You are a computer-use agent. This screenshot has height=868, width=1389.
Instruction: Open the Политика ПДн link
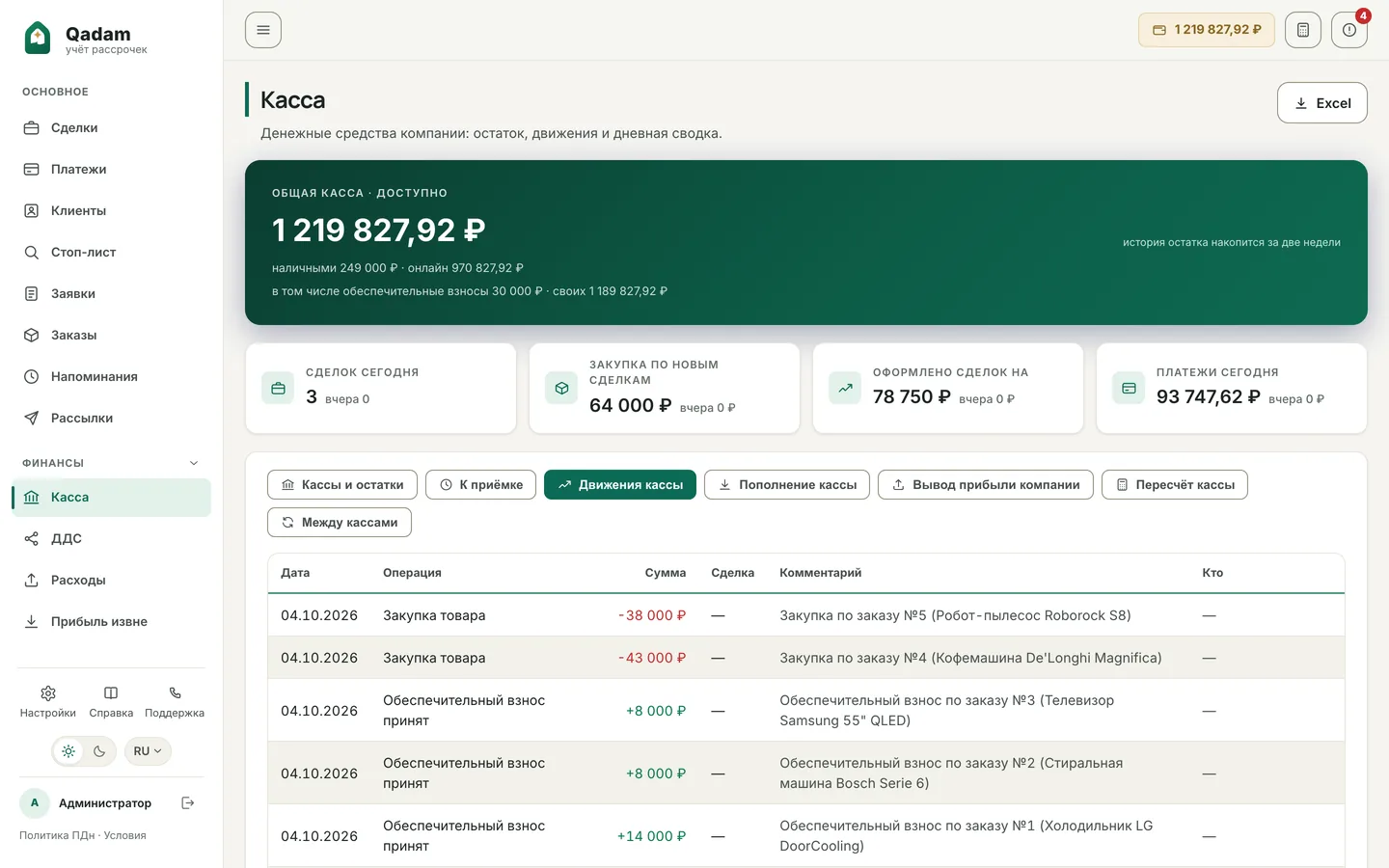57,835
